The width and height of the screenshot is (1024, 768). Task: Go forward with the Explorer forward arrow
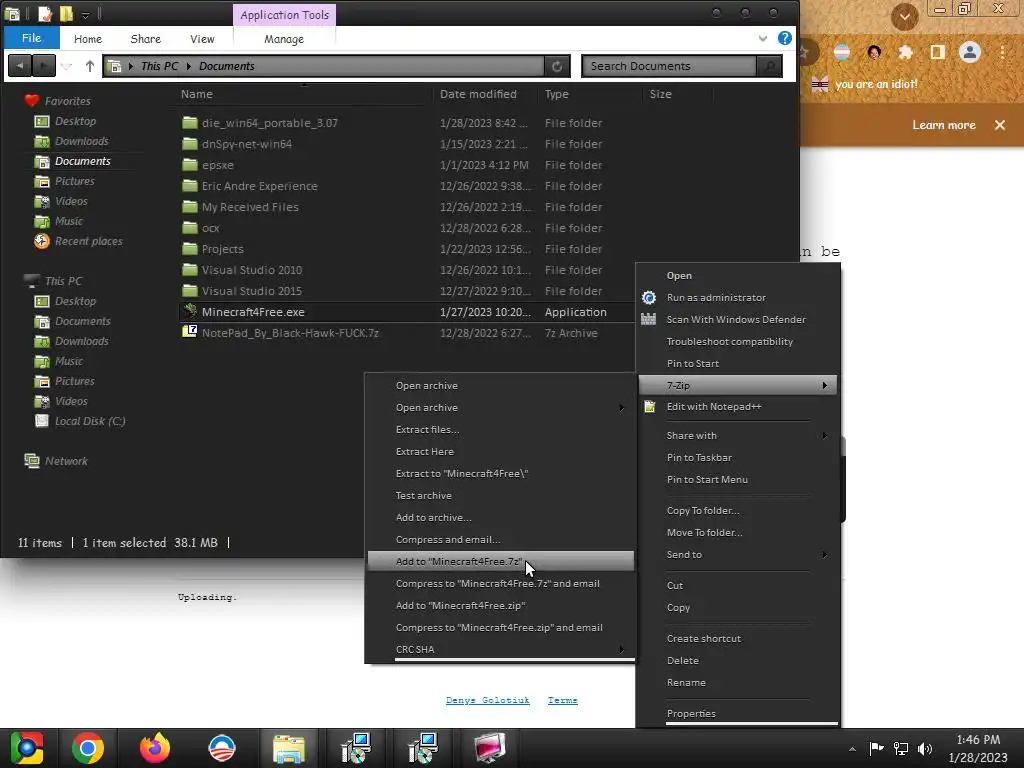click(x=44, y=66)
